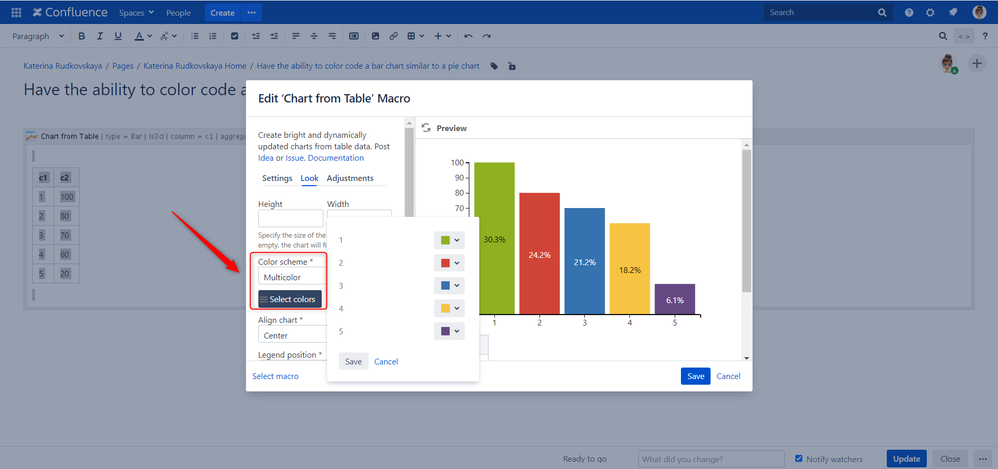The height and width of the screenshot is (469, 998).
Task: Open the People menu
Action: point(178,13)
